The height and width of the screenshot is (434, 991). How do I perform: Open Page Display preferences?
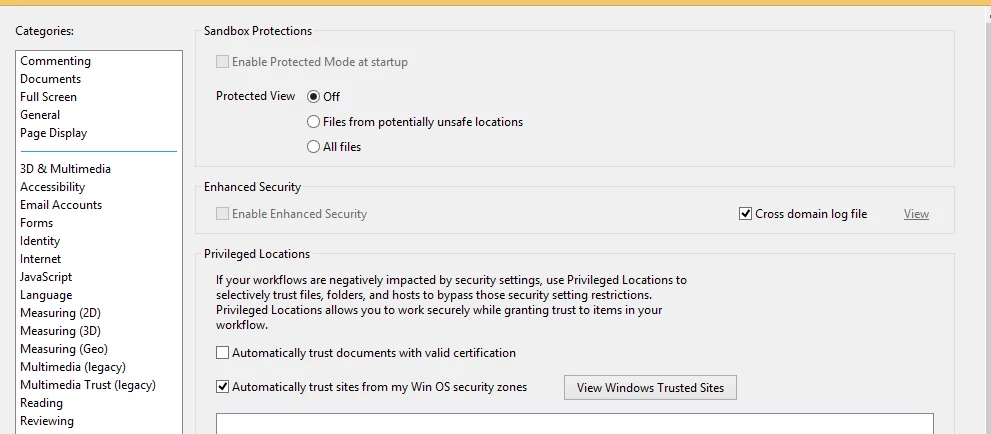pyautogui.click(x=54, y=133)
